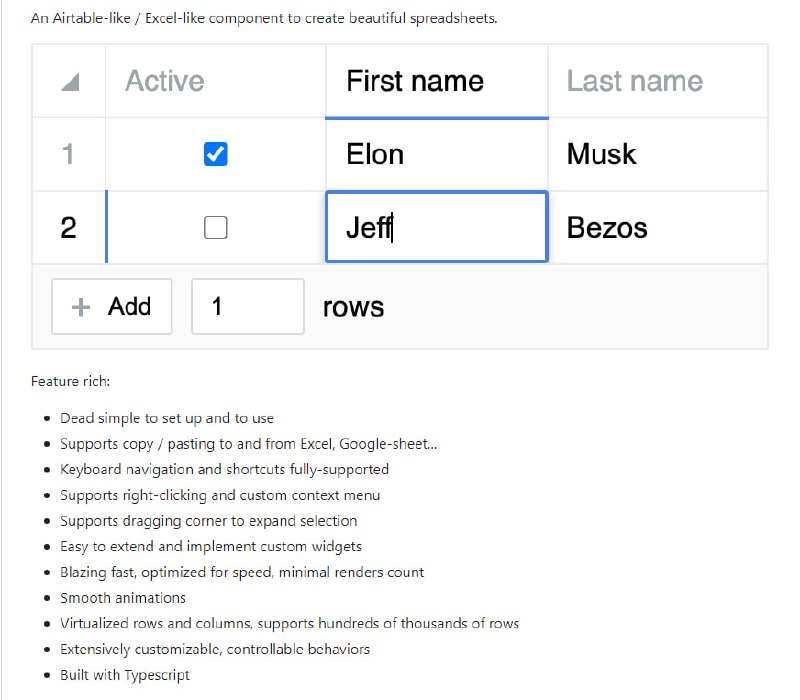The image size is (800, 700).
Task: Select the Musk cell
Action: 657,154
